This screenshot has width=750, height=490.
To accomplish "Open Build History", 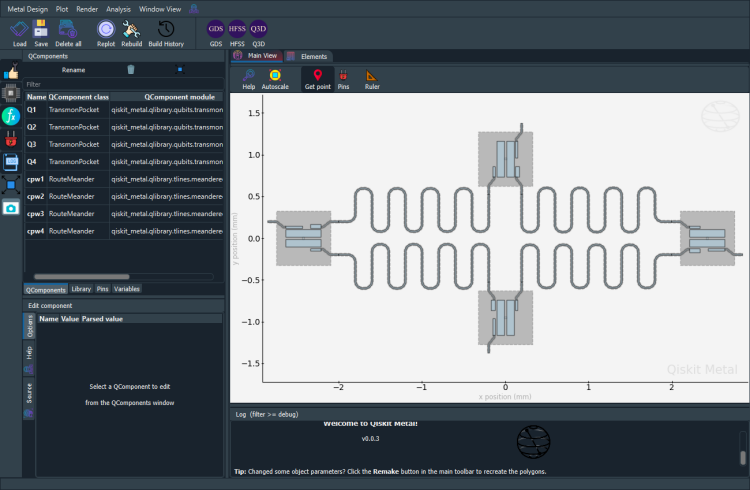I will [166, 33].
